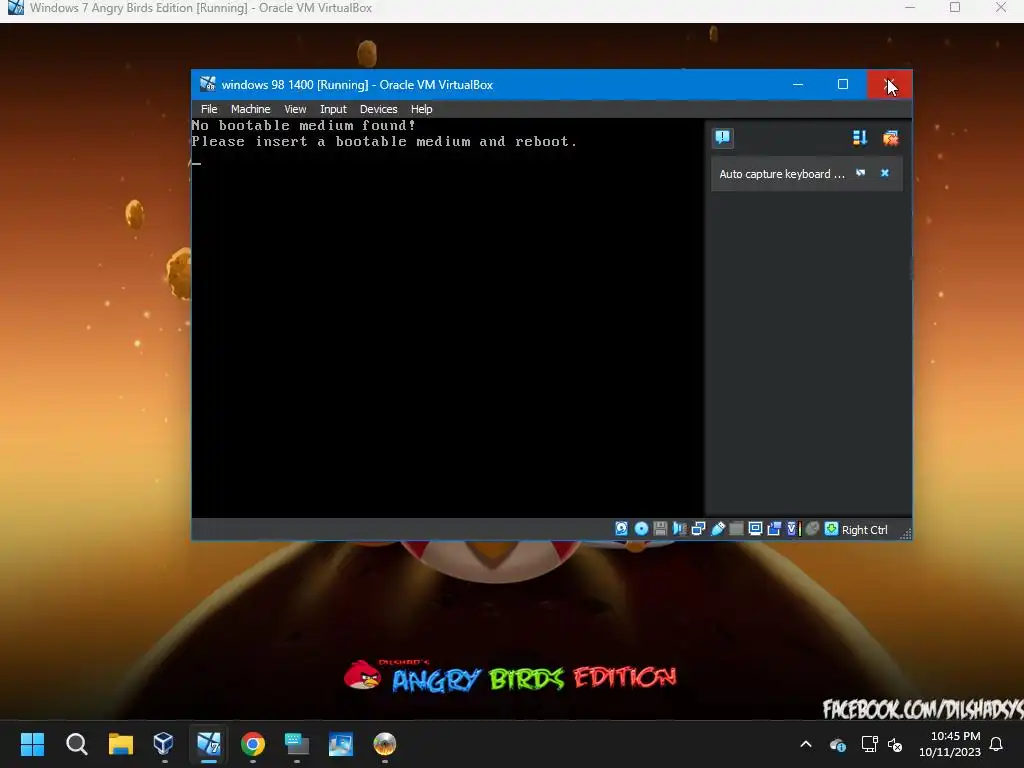Open the notifications bell
Viewport: 1024px width, 768px height.
[x=996, y=744]
